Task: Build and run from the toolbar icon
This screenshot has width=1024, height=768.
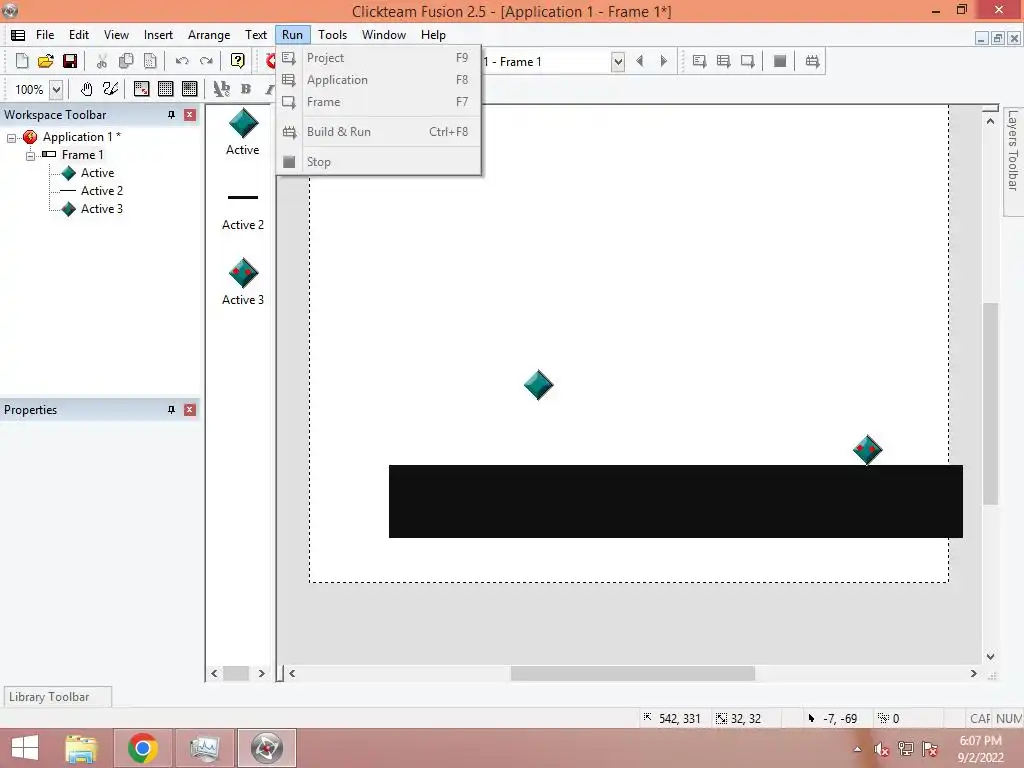Action: point(812,61)
